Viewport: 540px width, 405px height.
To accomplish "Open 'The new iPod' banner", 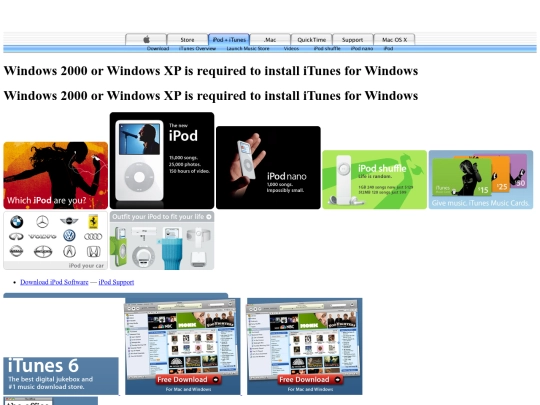I will (x=162, y=160).
